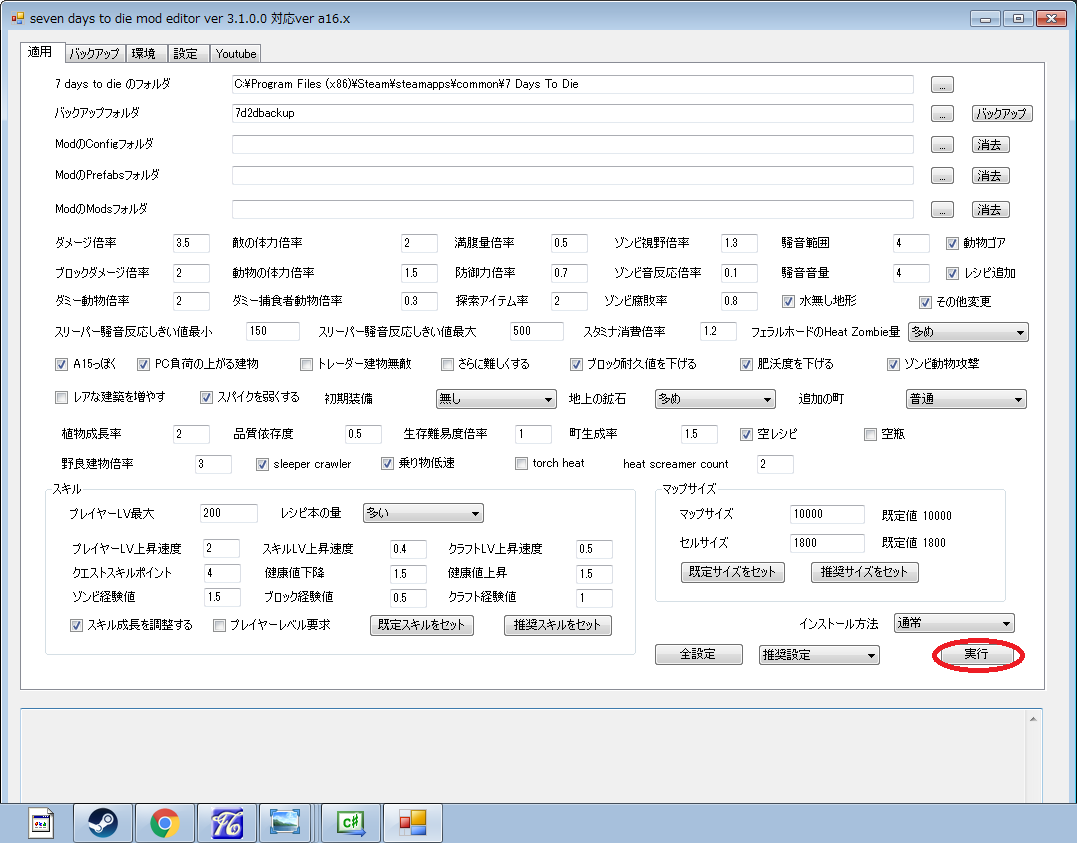
Task: Open the インストール方法 dropdown
Action: 954,623
